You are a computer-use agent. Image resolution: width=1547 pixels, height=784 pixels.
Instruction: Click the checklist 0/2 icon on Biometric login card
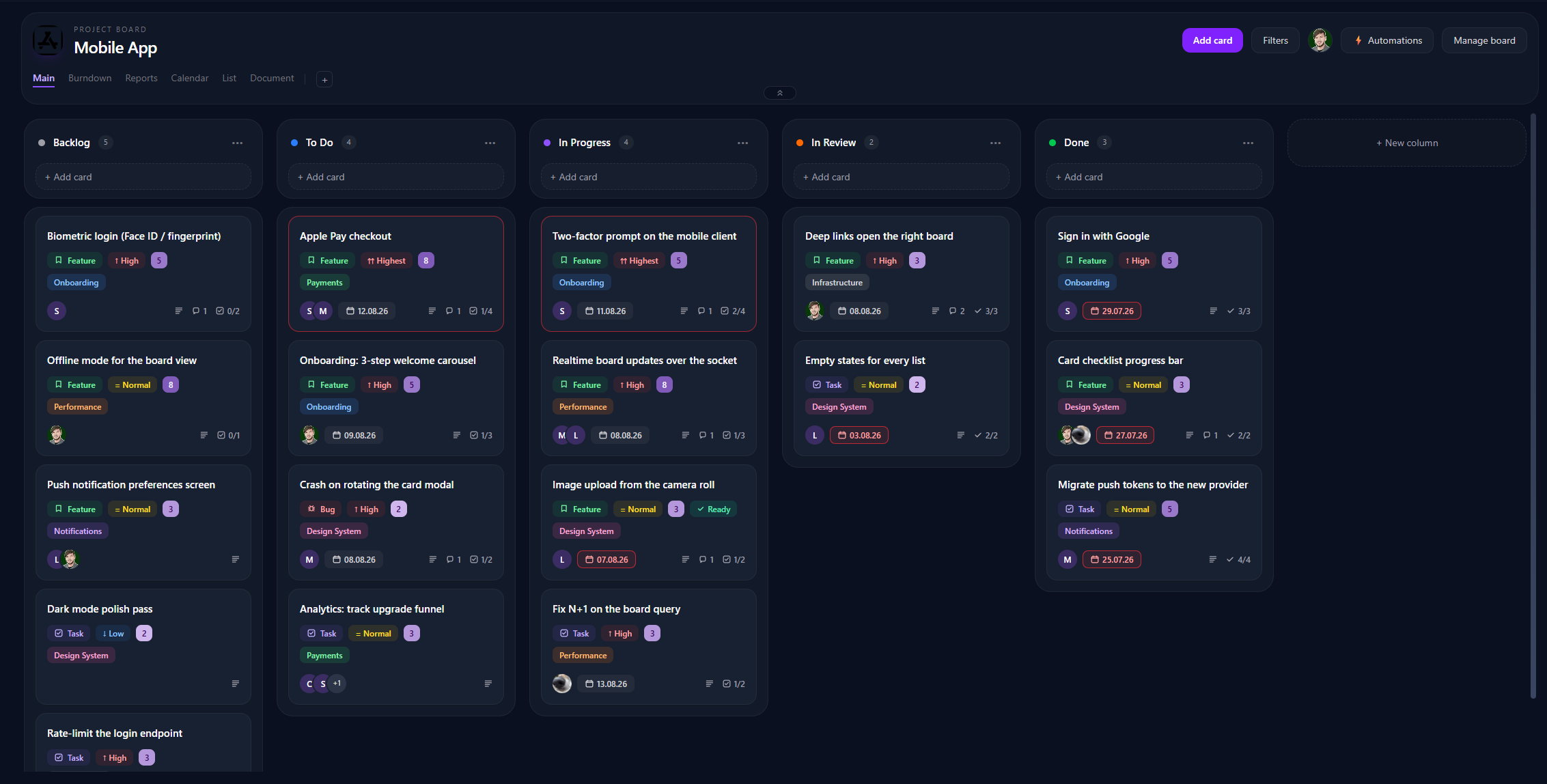(228, 311)
